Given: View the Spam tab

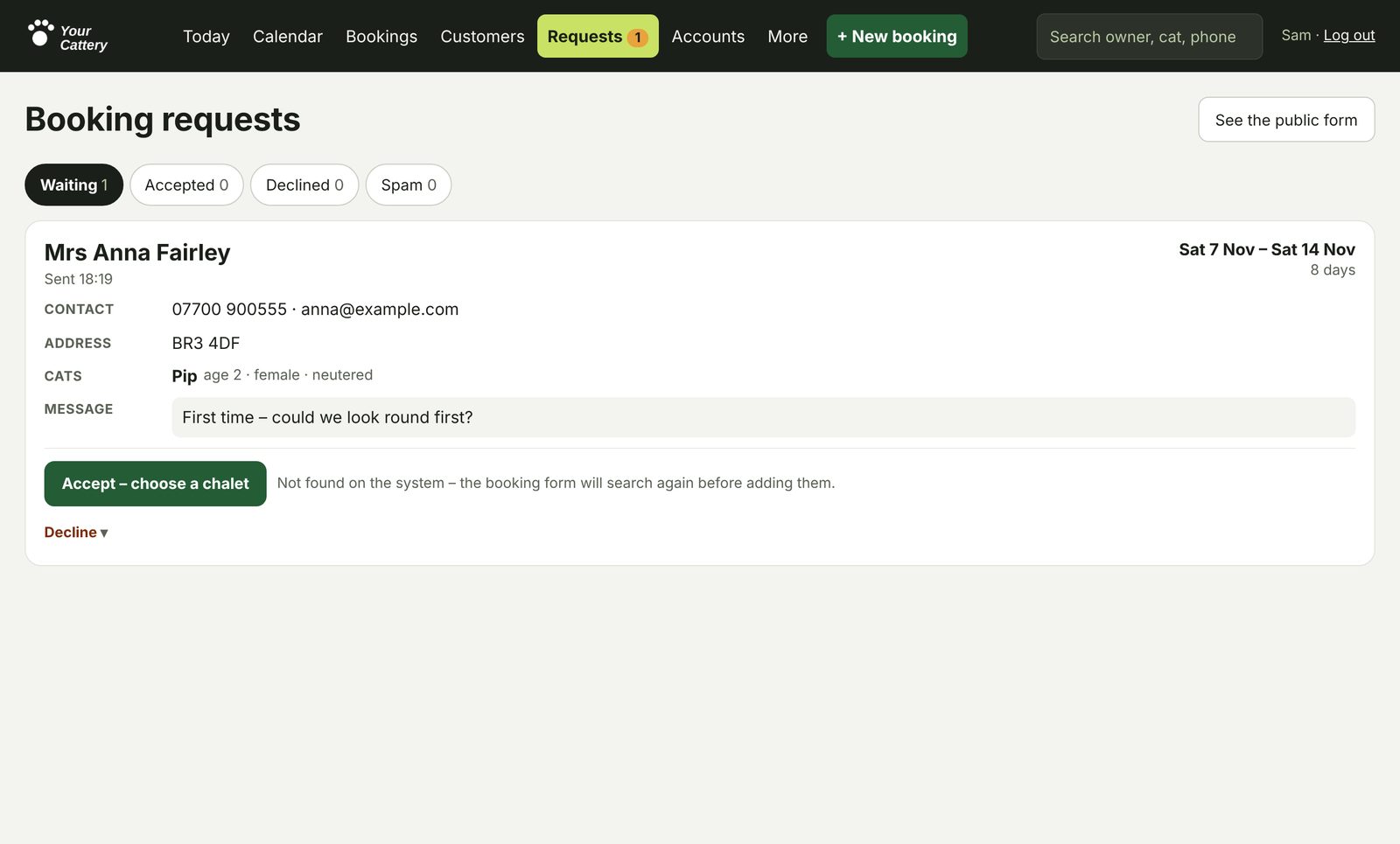Looking at the screenshot, I should [409, 185].
